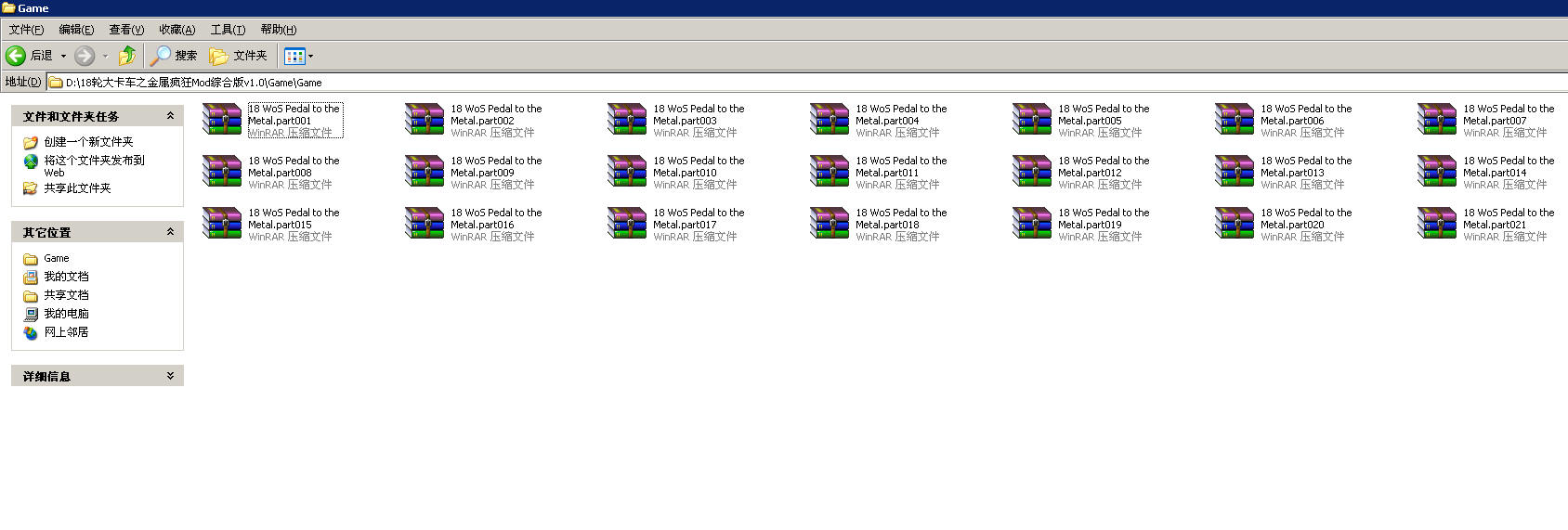This screenshot has height=530, width=1568.
Task: Select the part021 WinRAR archive icon
Action: [x=1437, y=224]
